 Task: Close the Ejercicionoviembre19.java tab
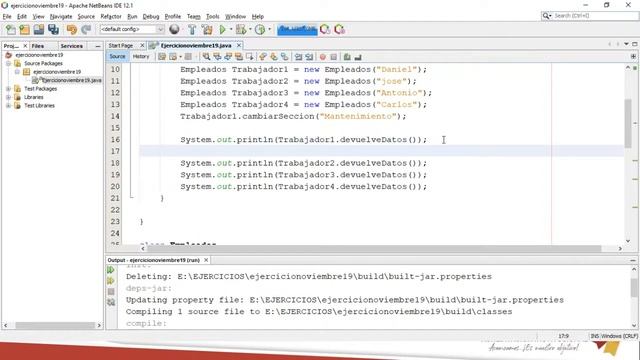tap(239, 45)
